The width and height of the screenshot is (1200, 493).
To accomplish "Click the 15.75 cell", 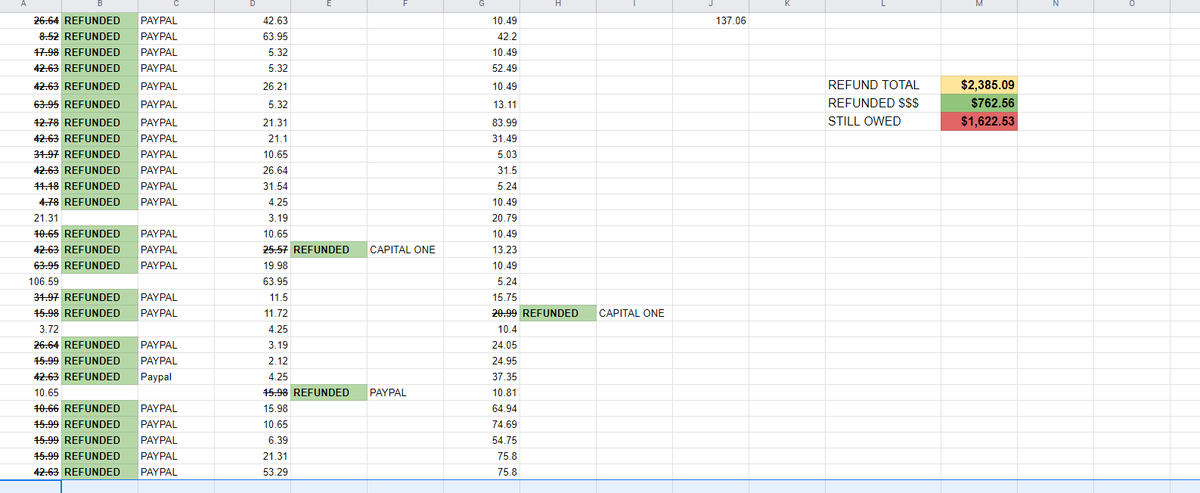I will pos(481,297).
